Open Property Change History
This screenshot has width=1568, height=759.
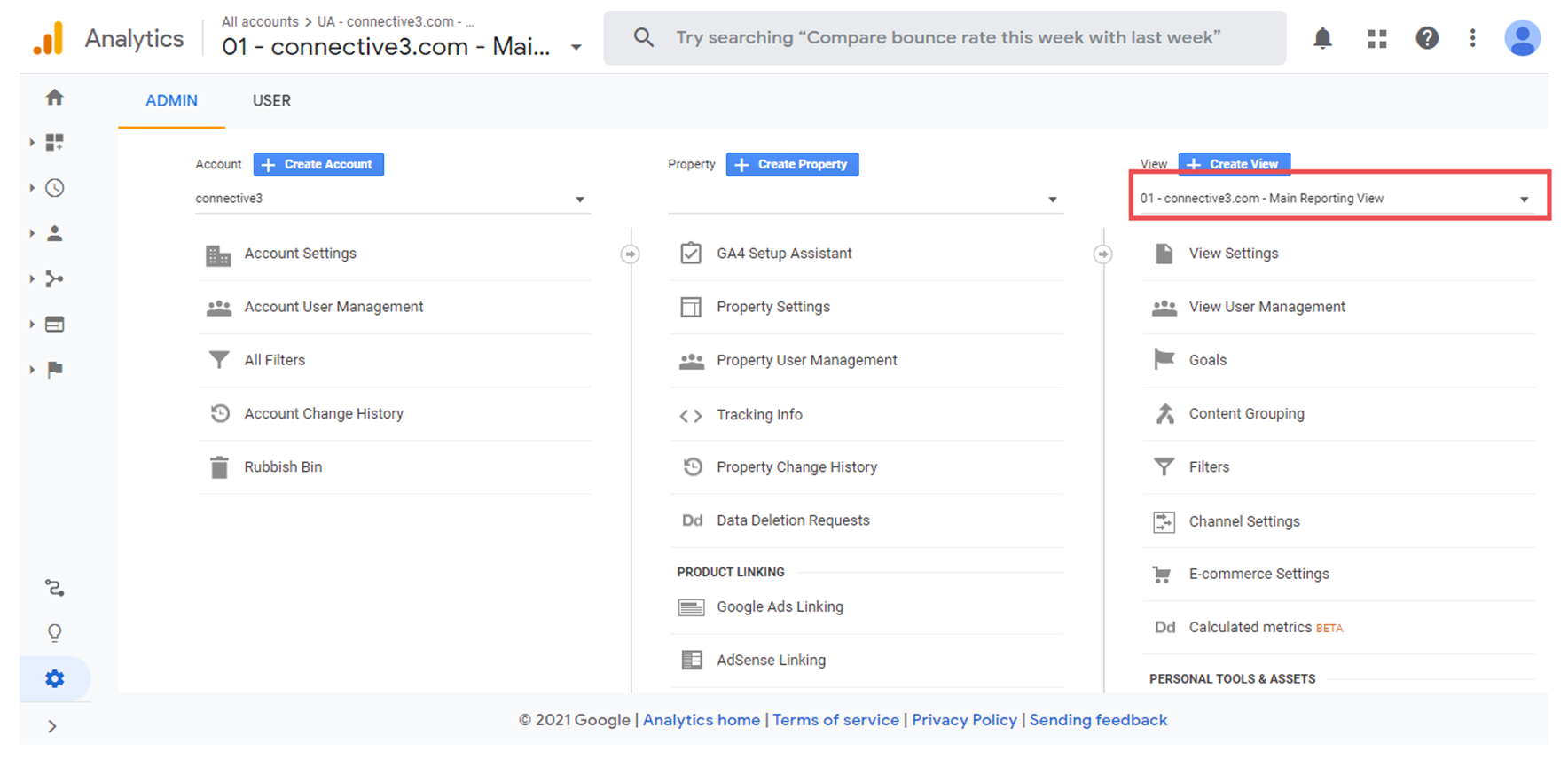(x=867, y=467)
